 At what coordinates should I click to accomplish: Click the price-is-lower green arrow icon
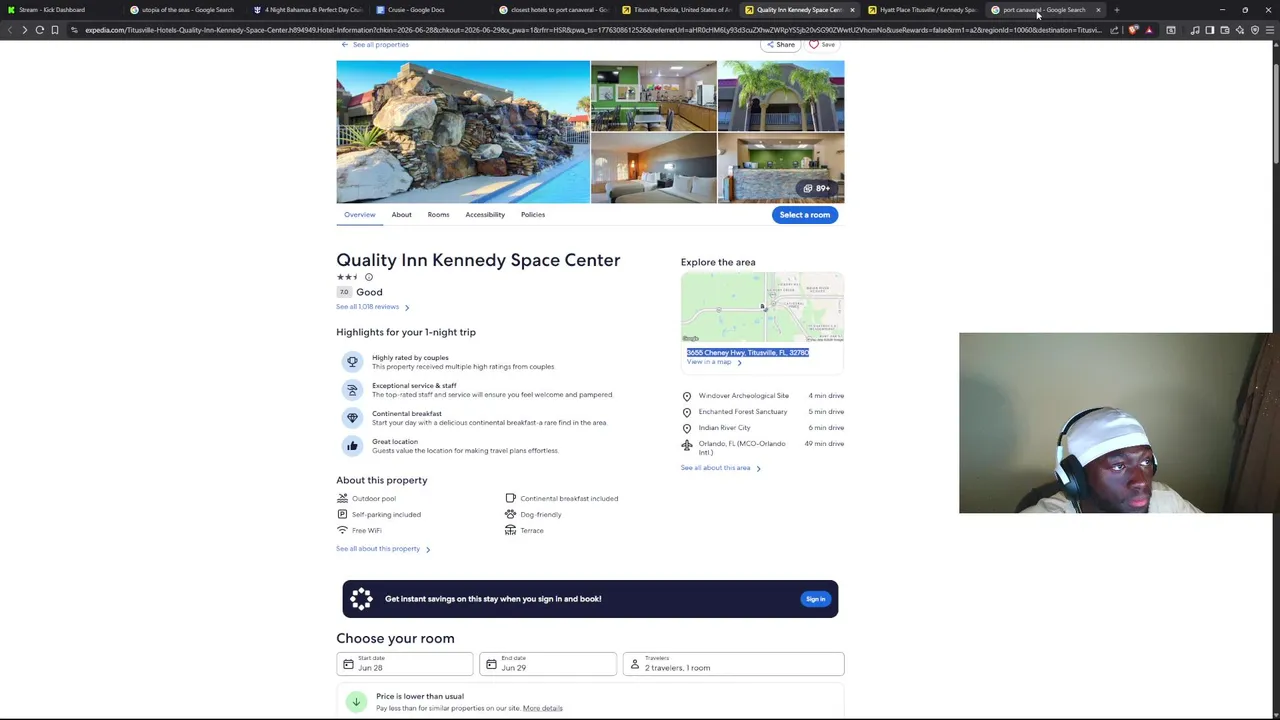[356, 702]
